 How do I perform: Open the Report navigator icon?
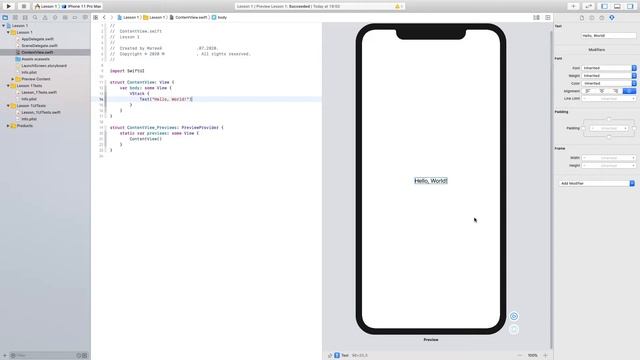coord(85,18)
